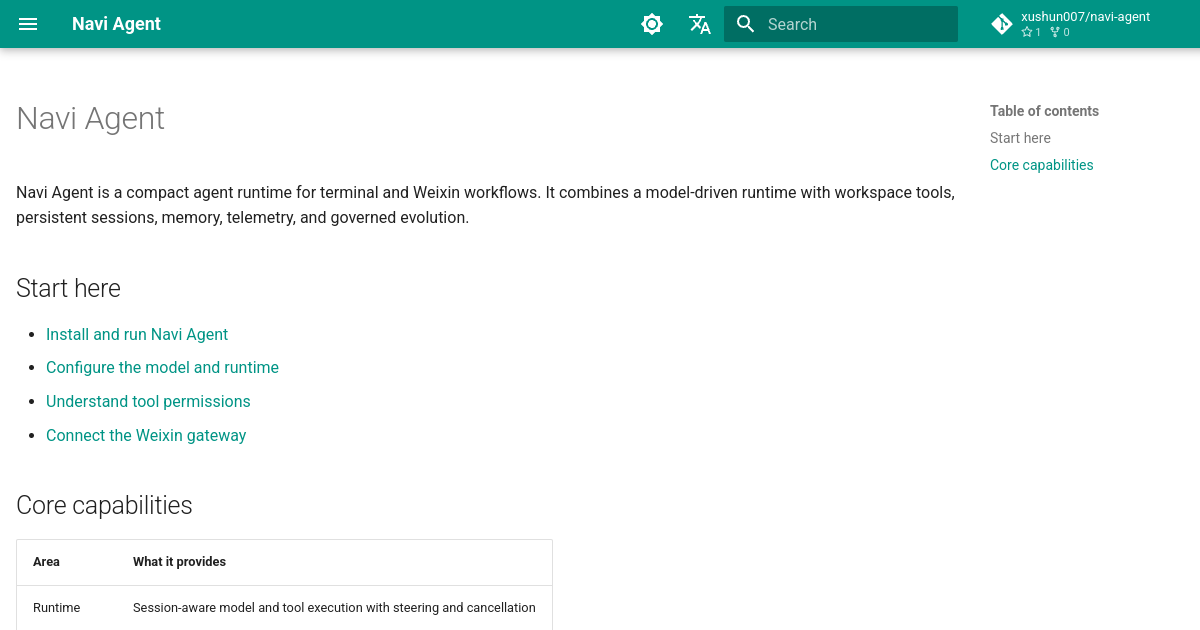Click the Navi Agent header title
Viewport: 1200px width, 630px height.
point(116,24)
